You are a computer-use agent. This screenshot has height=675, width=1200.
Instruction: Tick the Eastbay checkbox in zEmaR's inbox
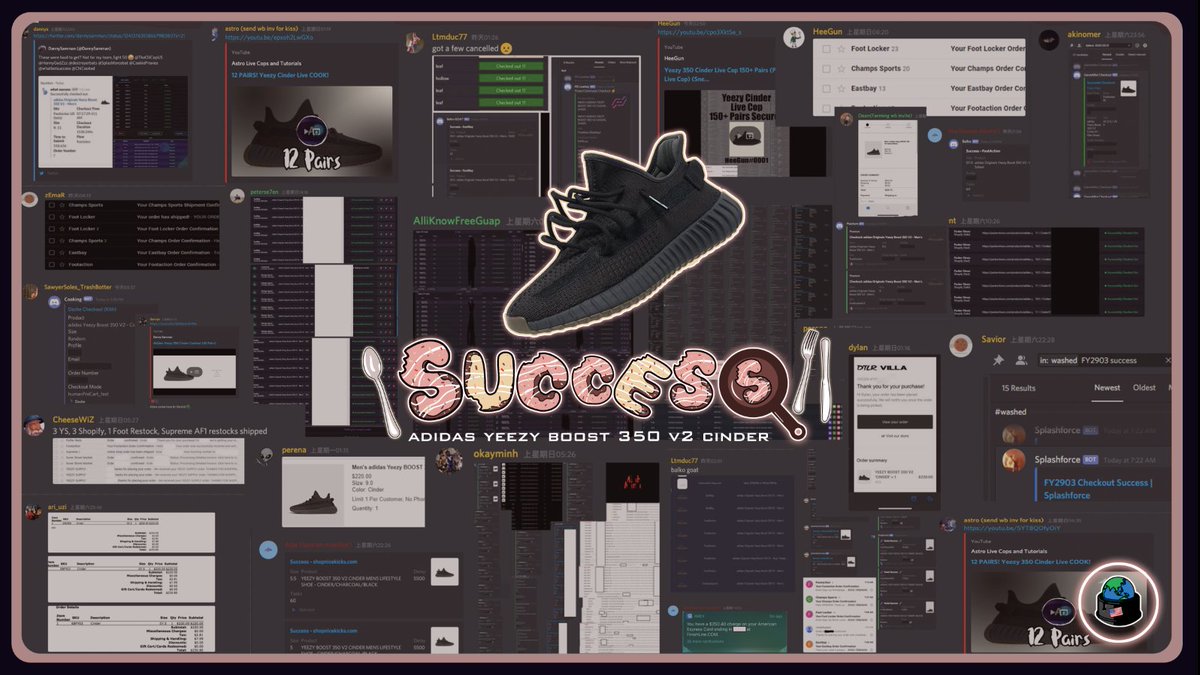click(x=51, y=253)
